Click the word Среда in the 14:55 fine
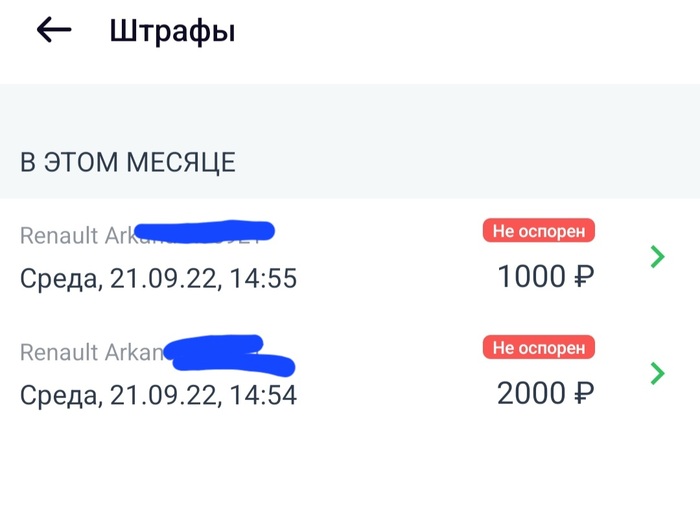Viewport: 700px width, 505px height. [x=58, y=278]
